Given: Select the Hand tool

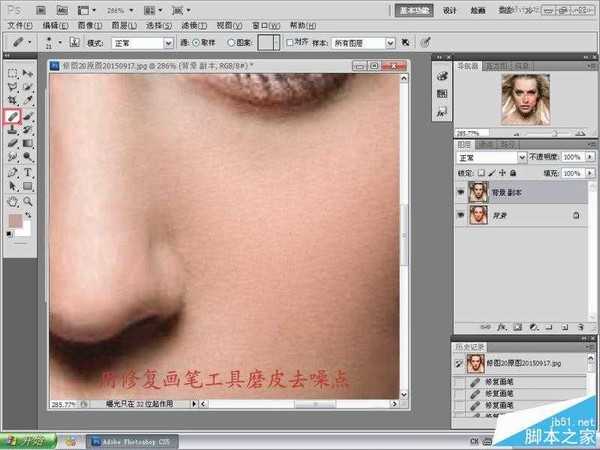Looking at the screenshot, I should pos(13,201).
